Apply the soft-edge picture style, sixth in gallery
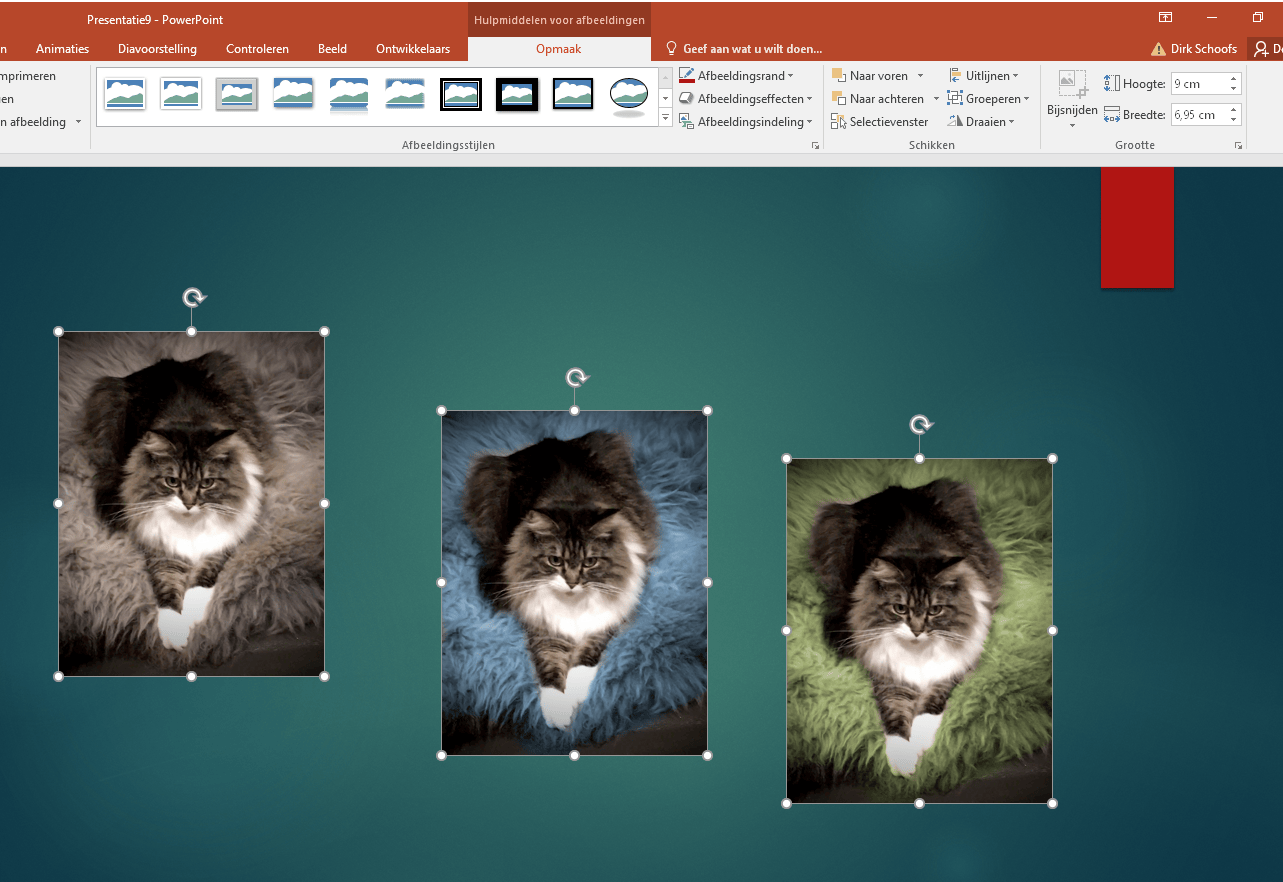The width and height of the screenshot is (1283, 882). tap(405, 94)
